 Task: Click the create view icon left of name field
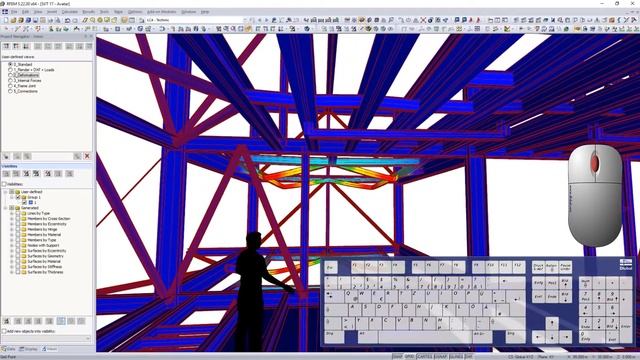[x=6, y=156]
